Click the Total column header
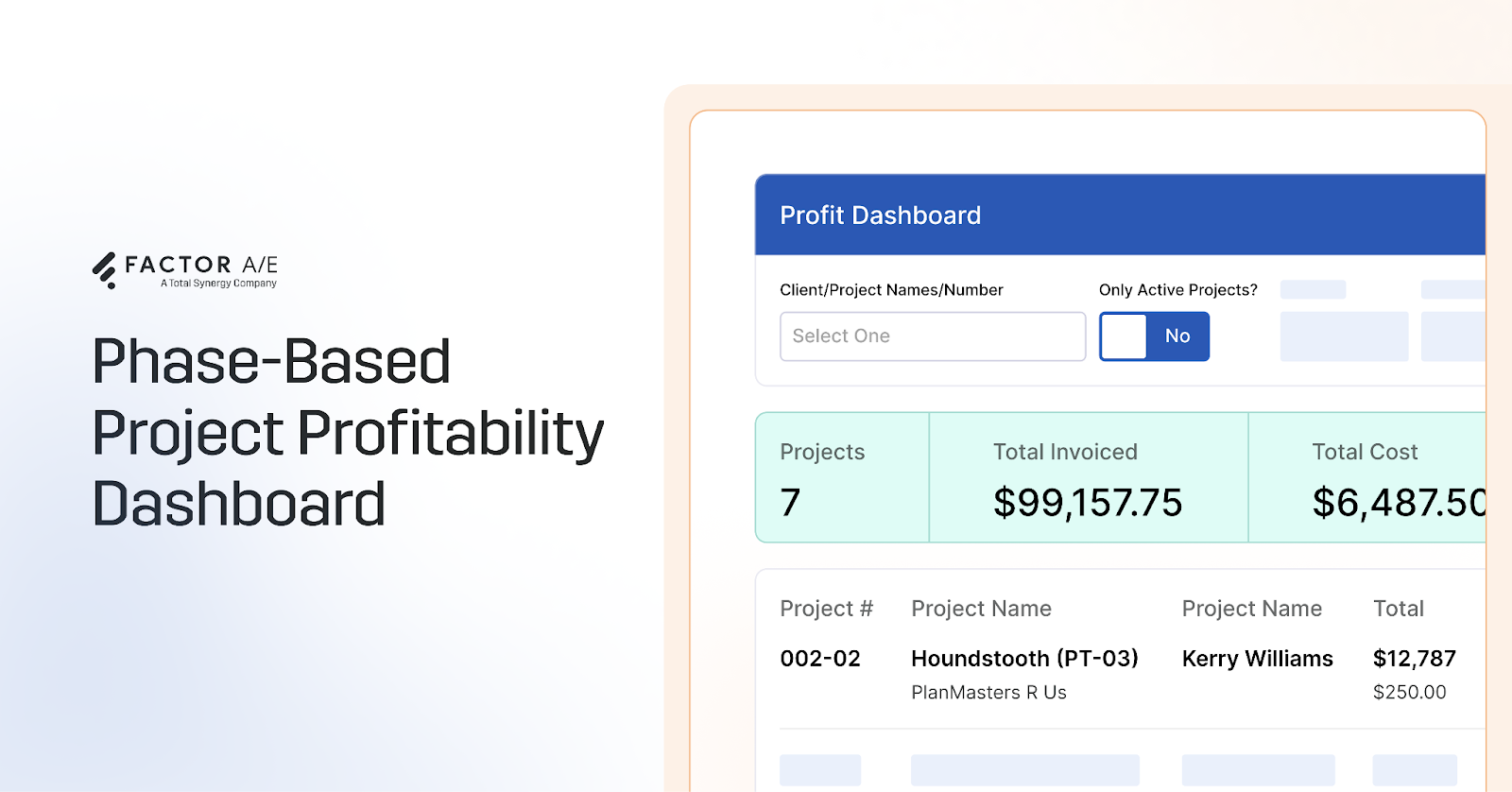 coord(1398,609)
